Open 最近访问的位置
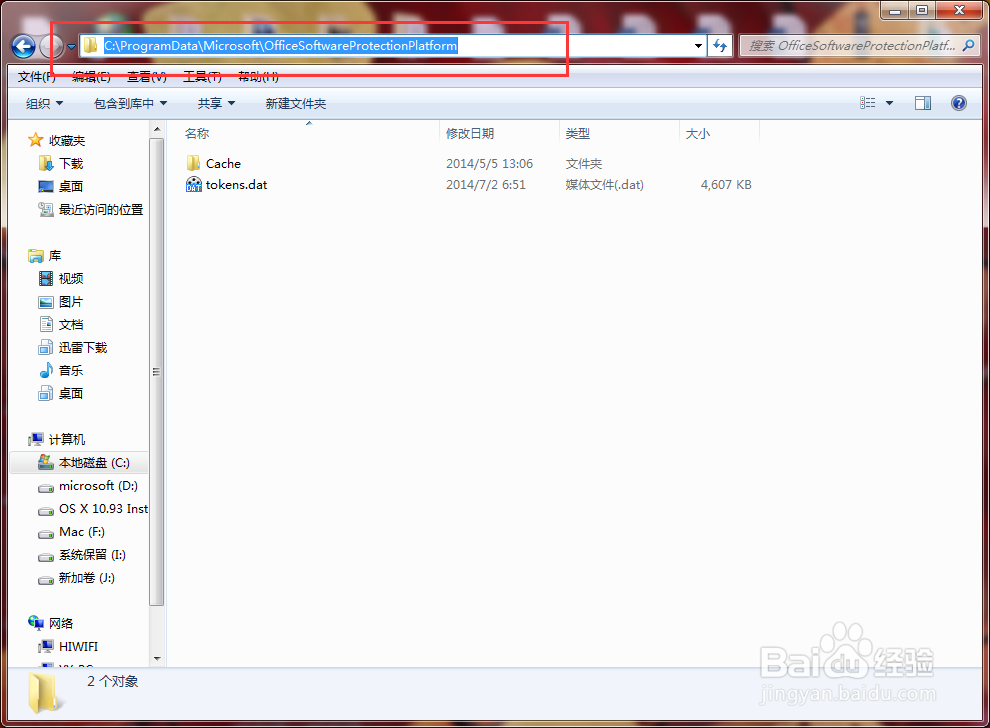 click(100, 210)
